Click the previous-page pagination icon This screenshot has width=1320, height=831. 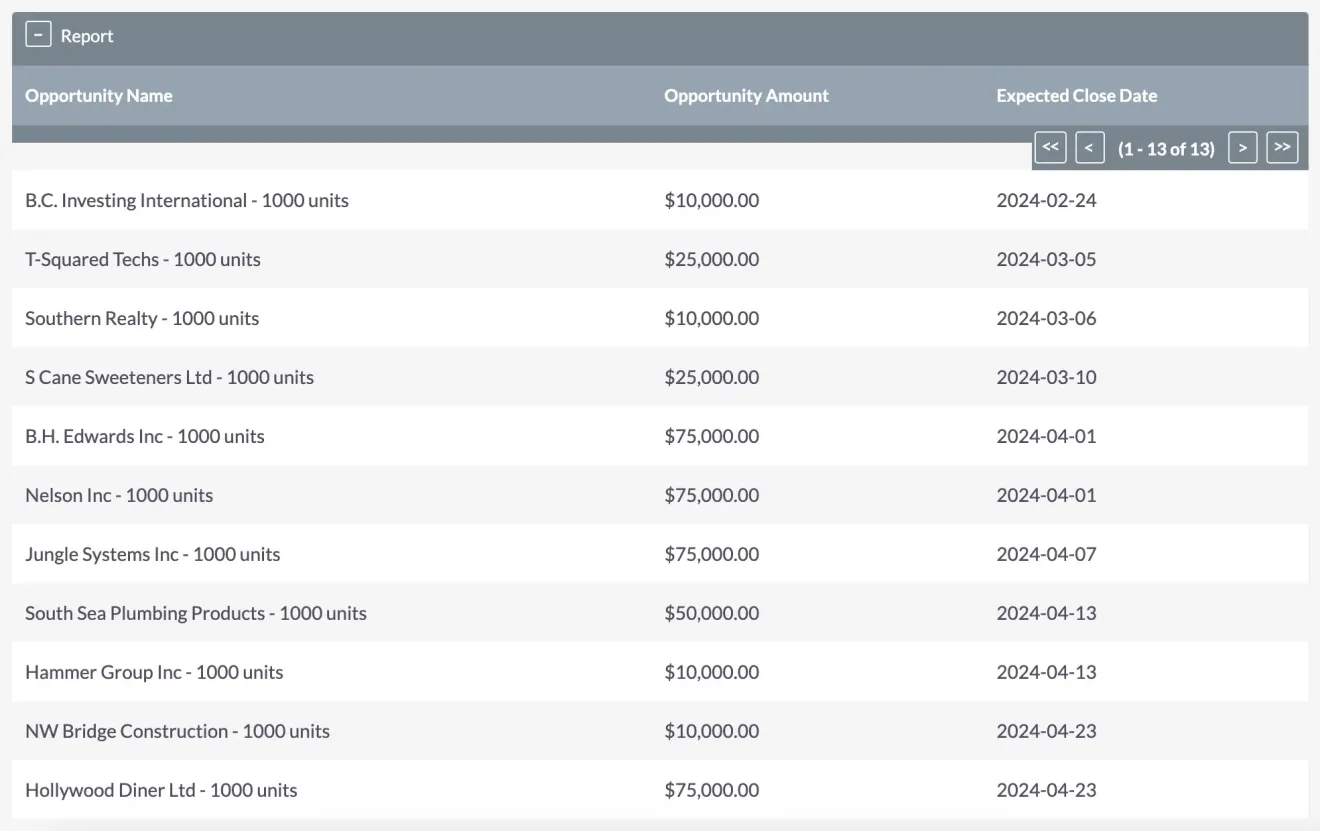[x=1089, y=147]
